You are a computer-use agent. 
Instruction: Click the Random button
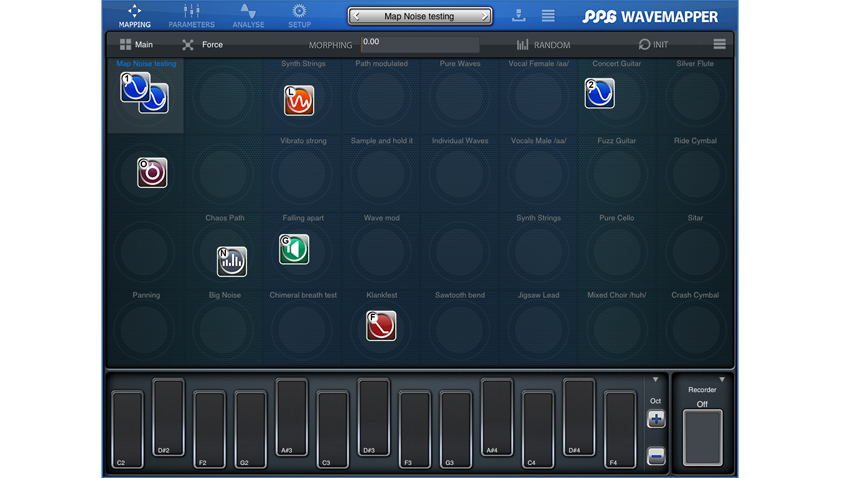(543, 44)
